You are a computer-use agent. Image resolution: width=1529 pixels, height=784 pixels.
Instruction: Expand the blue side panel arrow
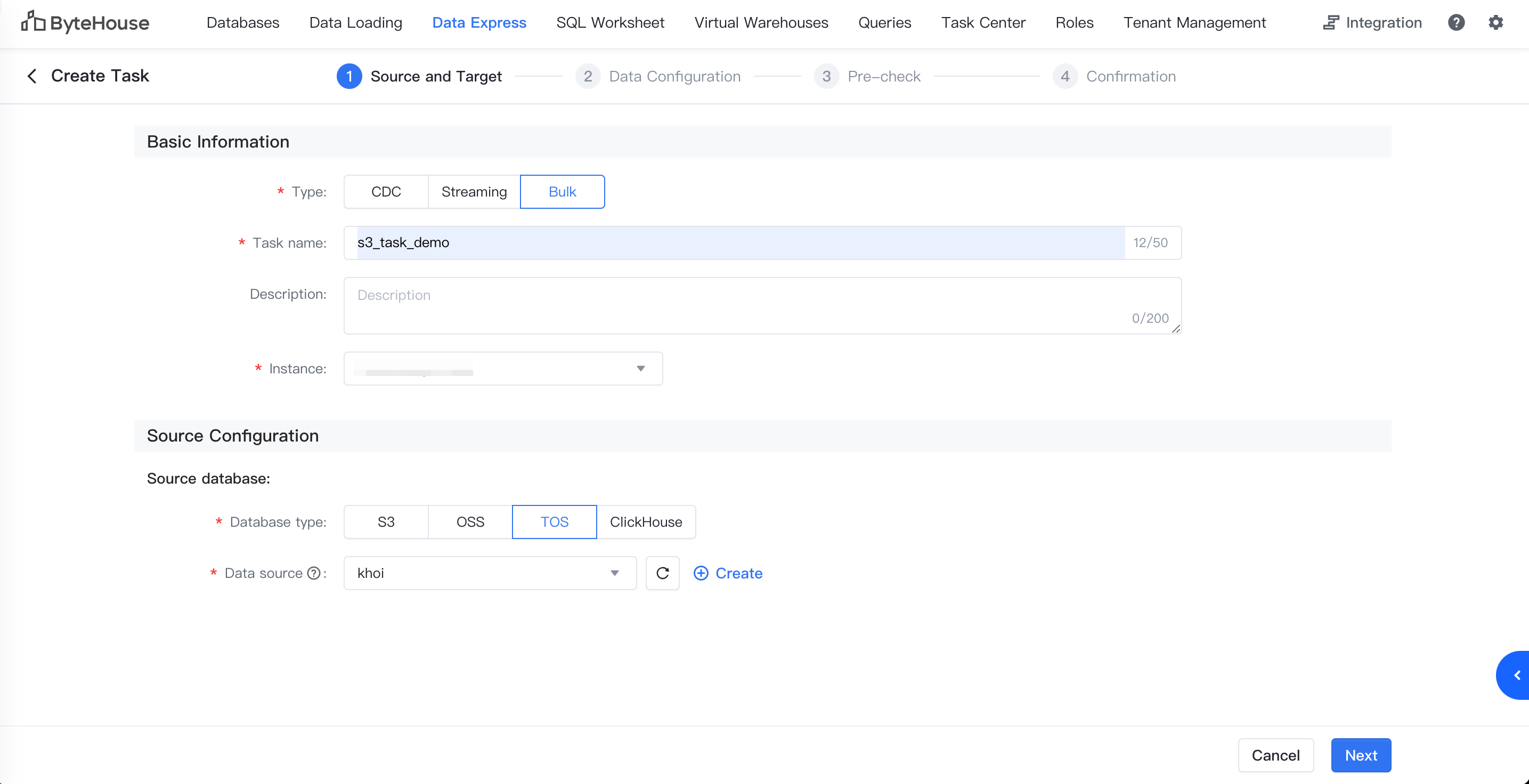1514,675
